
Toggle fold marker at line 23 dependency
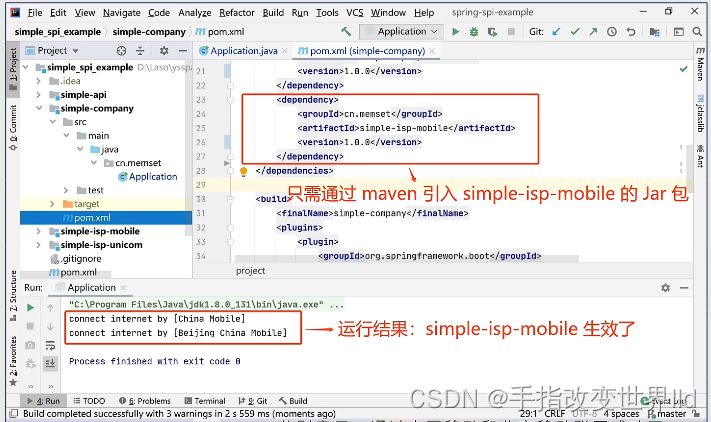[x=230, y=100]
